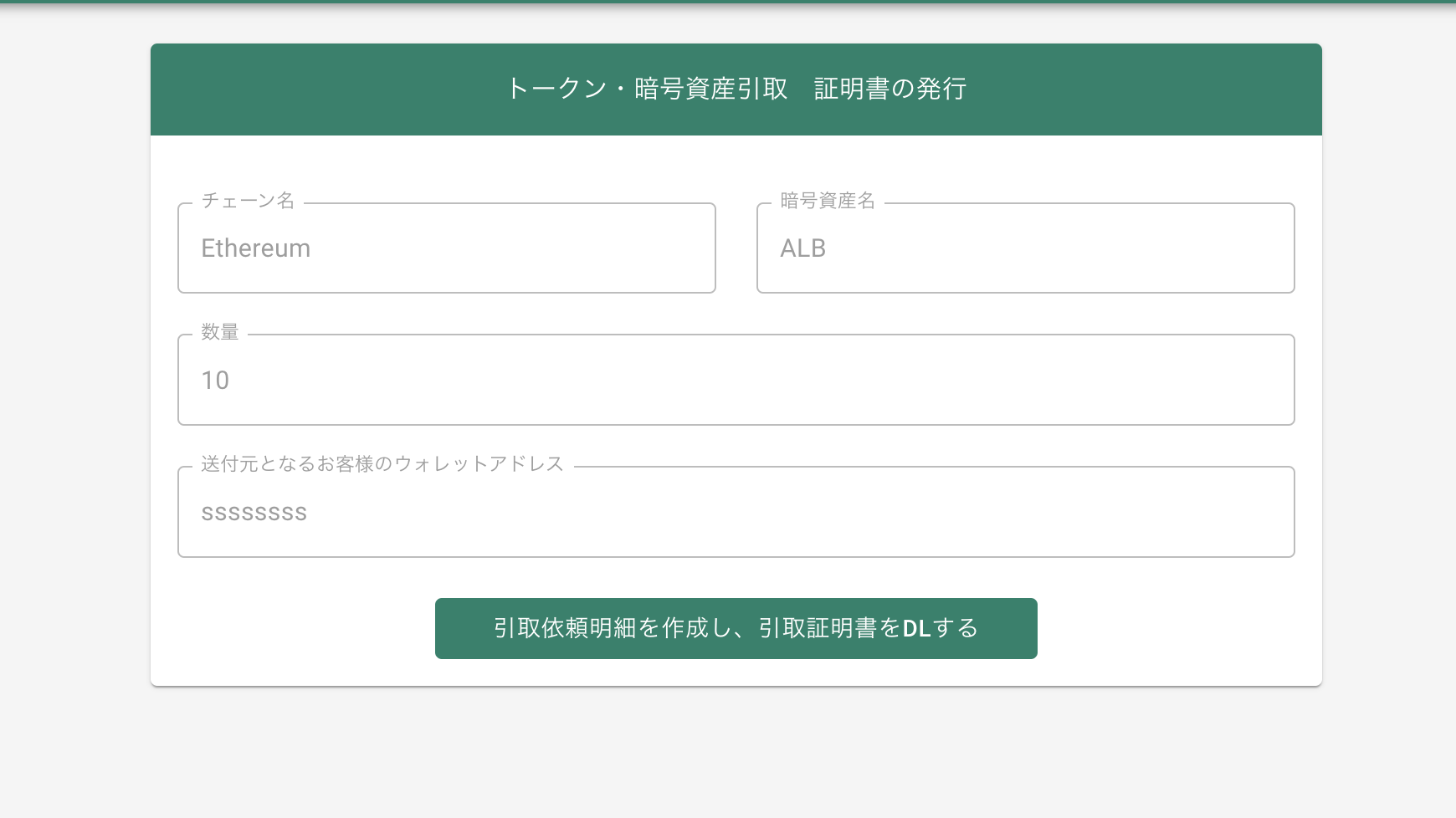
Task: Click the チェーン名 field label
Action: pyautogui.click(x=247, y=201)
